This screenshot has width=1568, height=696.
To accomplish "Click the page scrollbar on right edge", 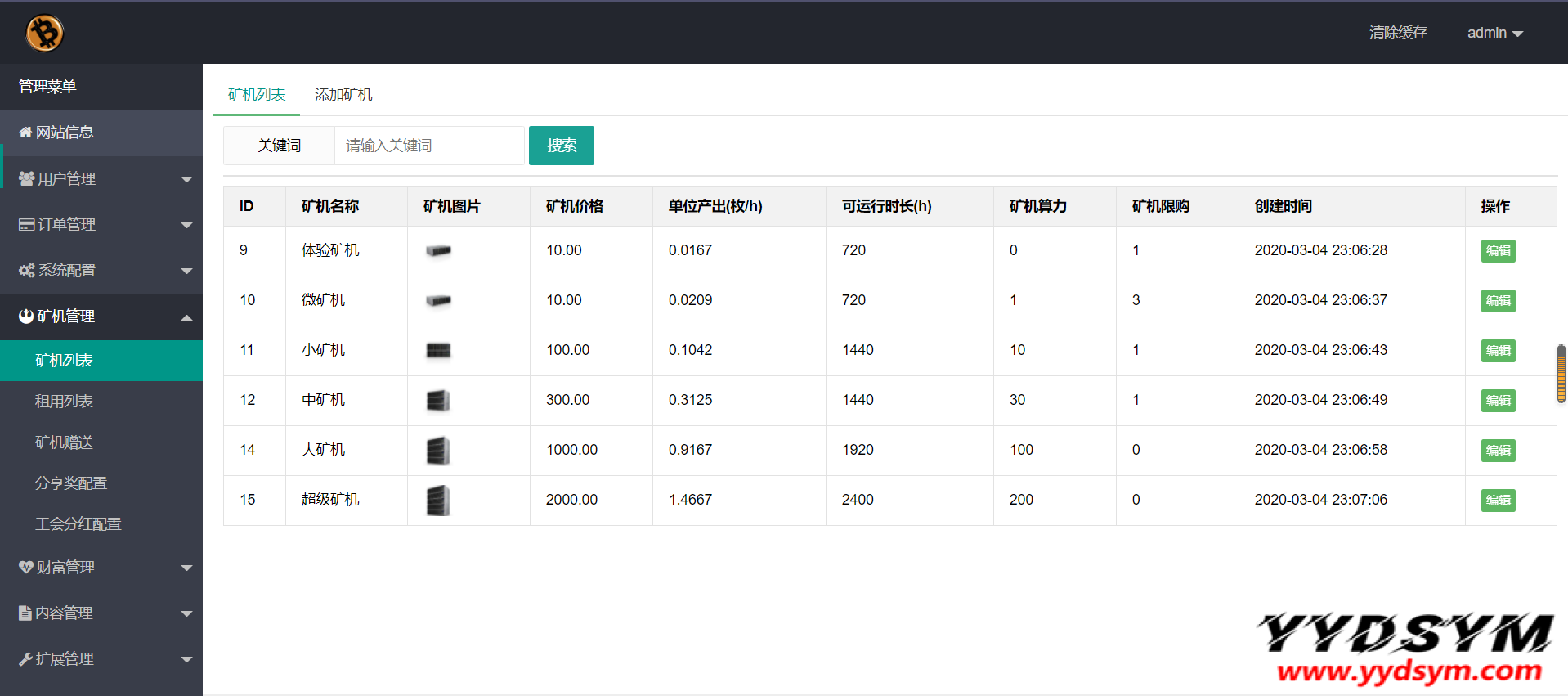I will (1561, 374).
